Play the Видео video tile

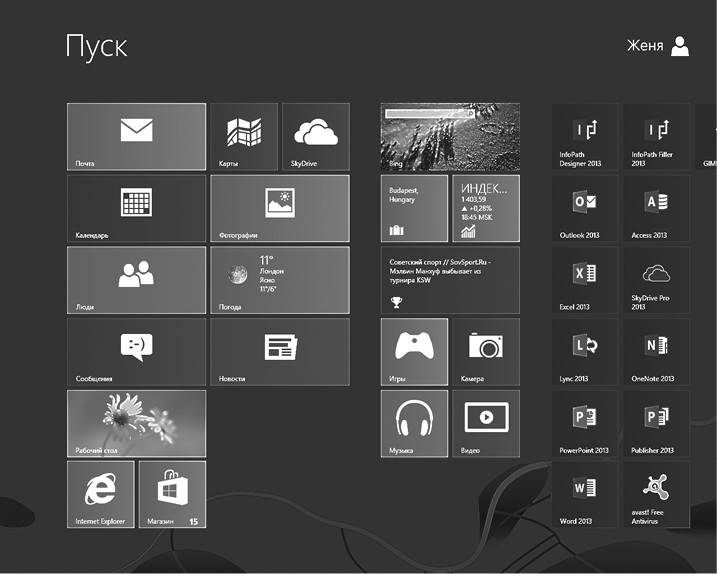coord(486,423)
